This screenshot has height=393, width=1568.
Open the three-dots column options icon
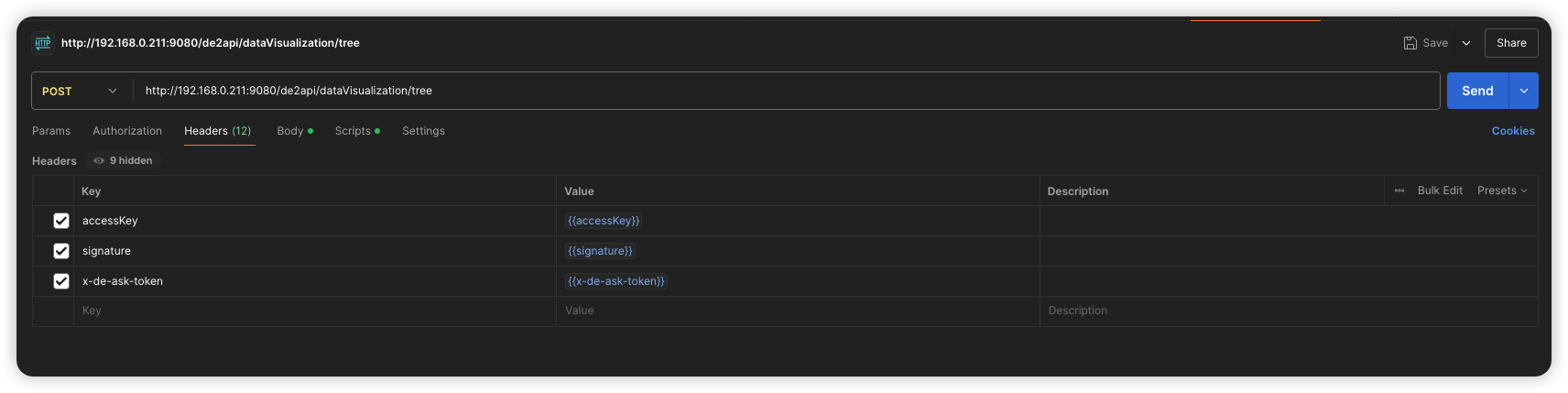pos(1399,191)
